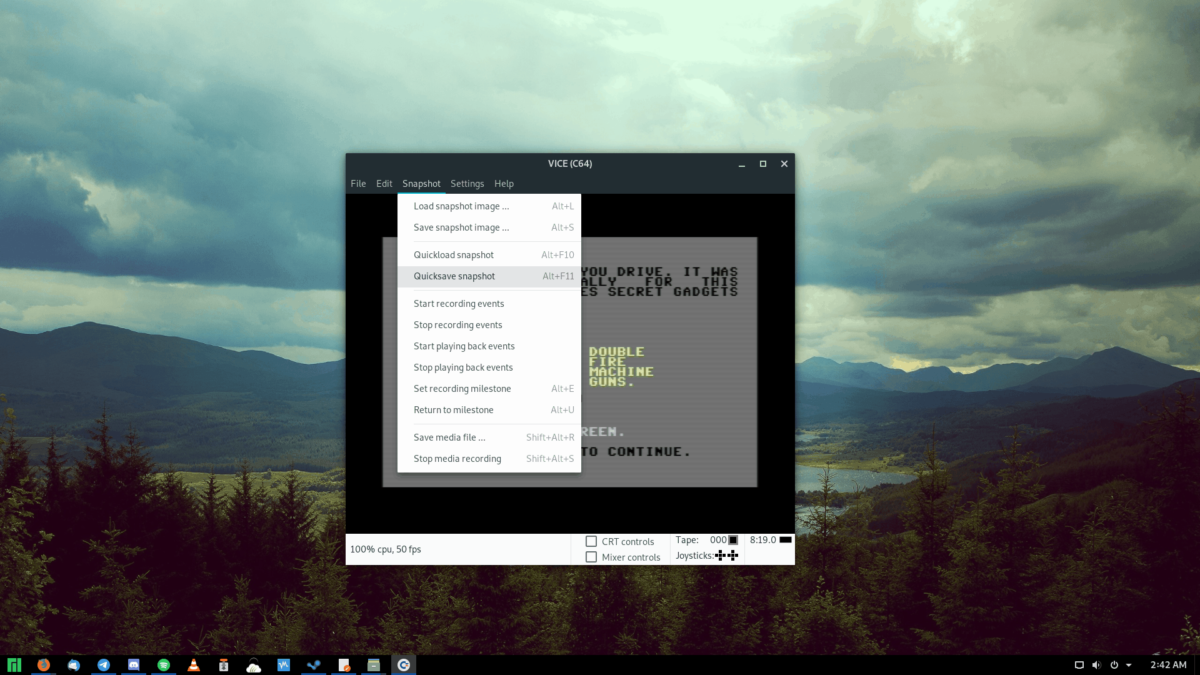The width and height of the screenshot is (1200, 675).
Task: Open the system monitor taskbar icon
Action: [x=284, y=665]
